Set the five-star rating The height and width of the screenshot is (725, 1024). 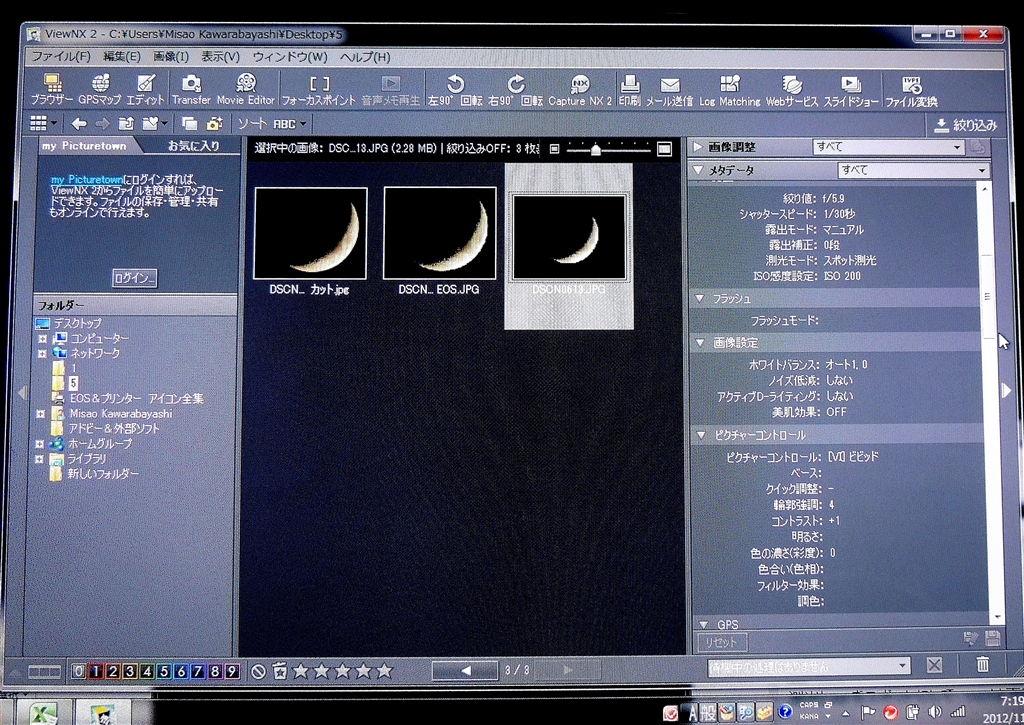[384, 671]
